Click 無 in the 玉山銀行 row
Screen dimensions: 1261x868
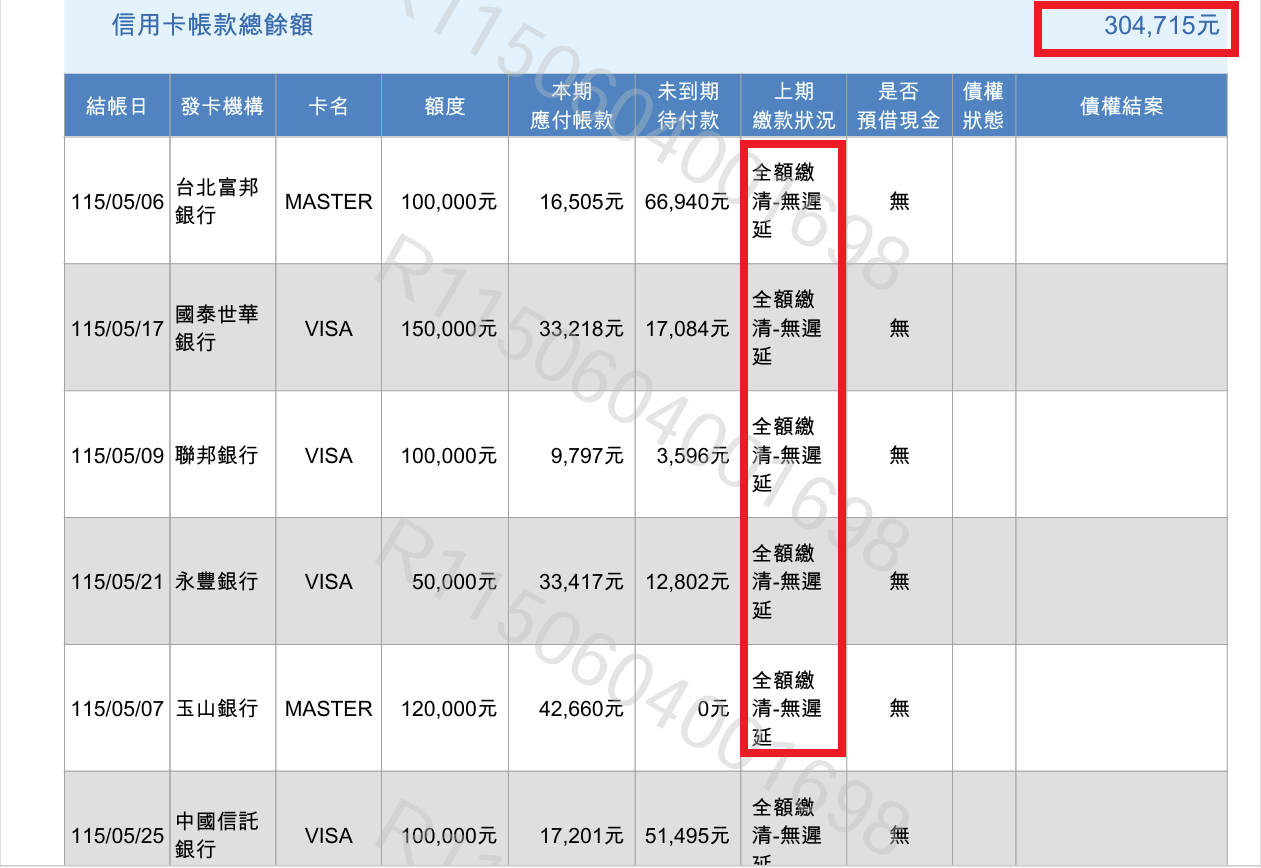[900, 708]
